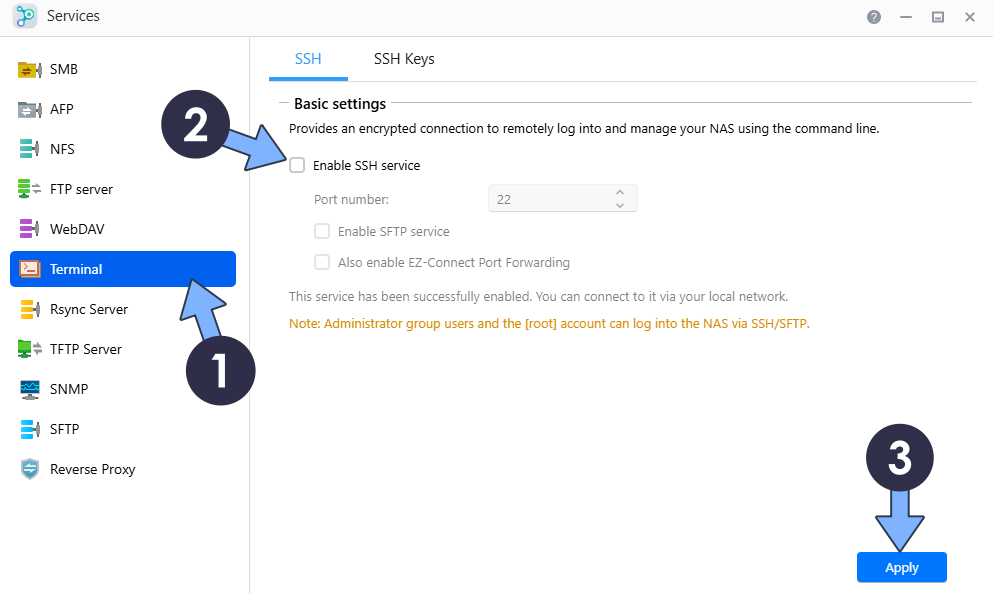Viewport: 993px width, 594px height.
Task: Select the SSH tab
Action: coord(308,59)
